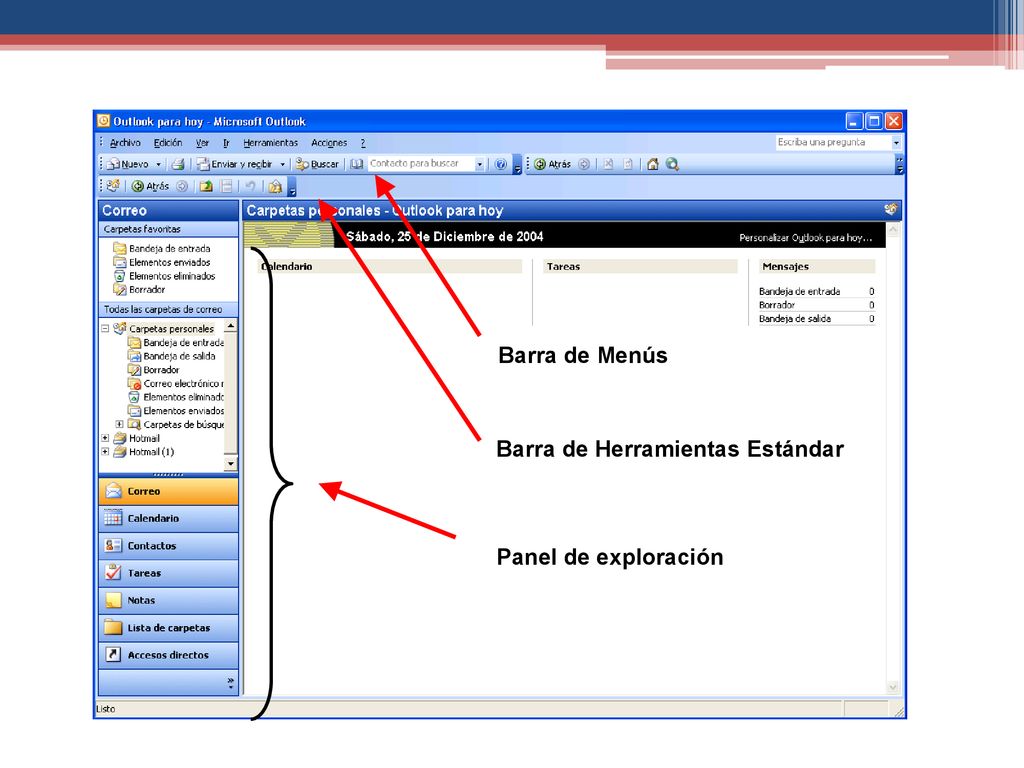The width and height of the screenshot is (1024, 768).
Task: Open the Acciones menu
Action: (329, 142)
